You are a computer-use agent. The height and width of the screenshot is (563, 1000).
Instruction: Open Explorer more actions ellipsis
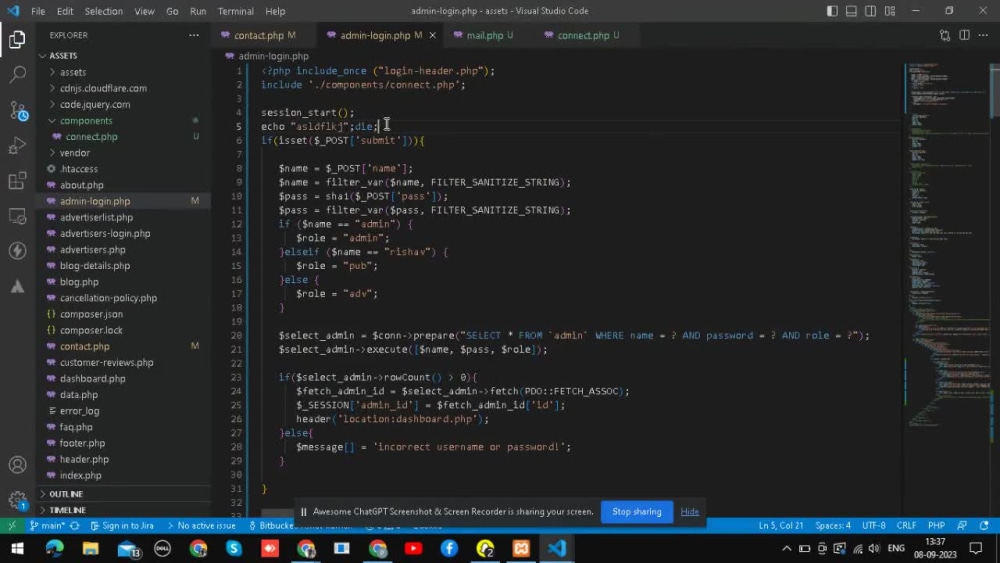(194, 35)
